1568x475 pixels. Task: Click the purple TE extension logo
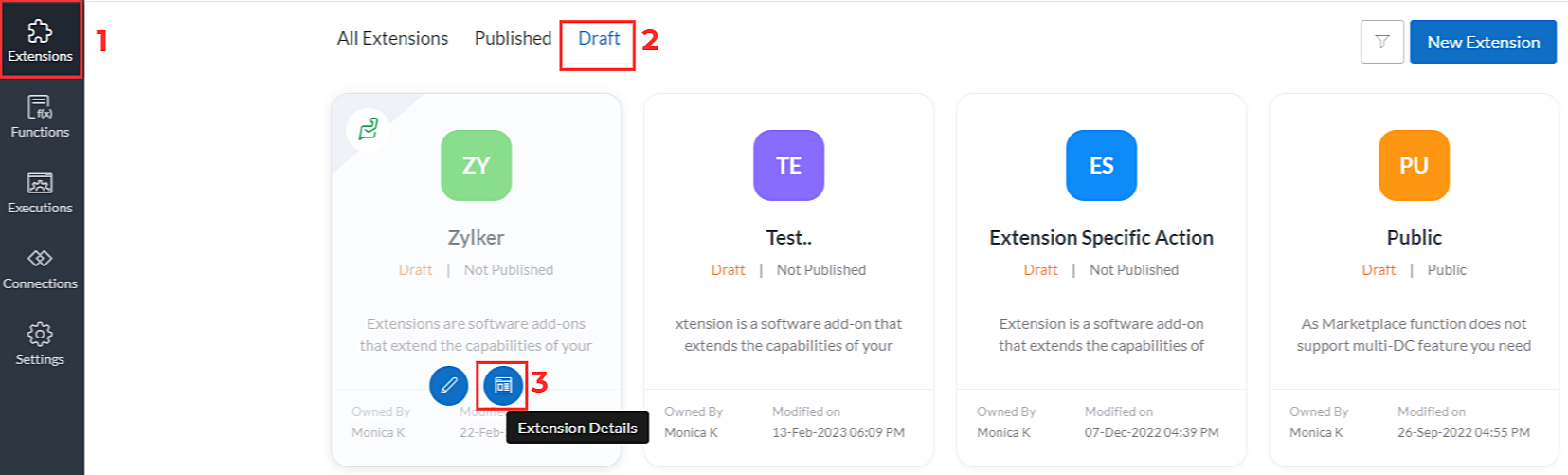(788, 165)
